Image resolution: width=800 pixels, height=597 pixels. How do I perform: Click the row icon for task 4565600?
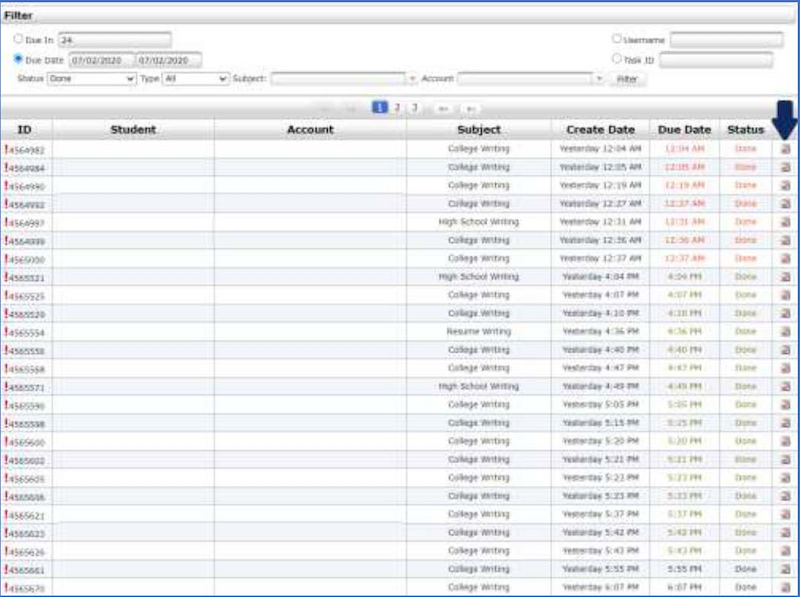785,441
